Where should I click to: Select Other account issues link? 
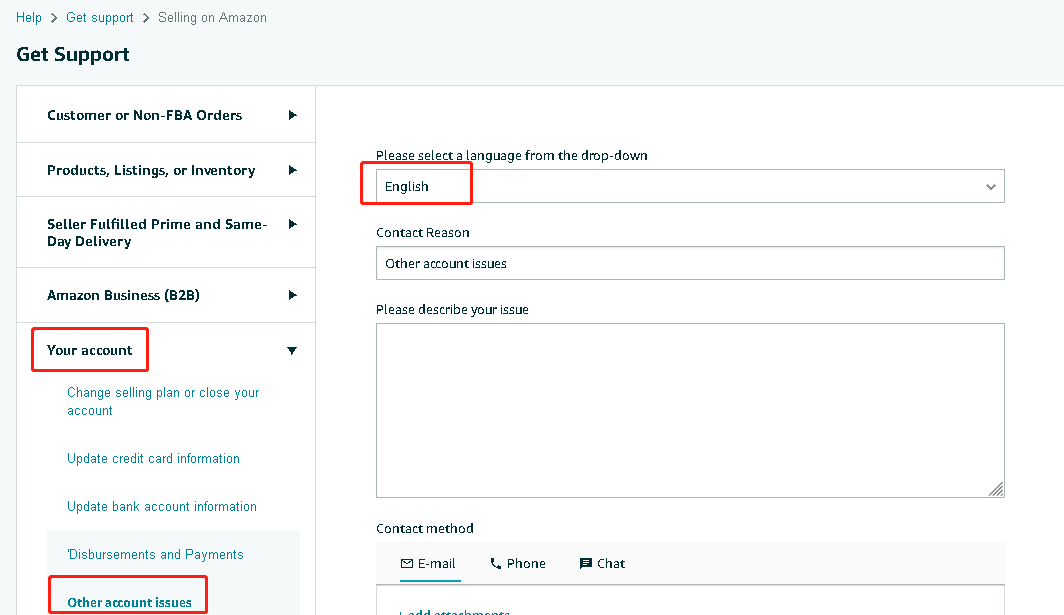(x=129, y=602)
